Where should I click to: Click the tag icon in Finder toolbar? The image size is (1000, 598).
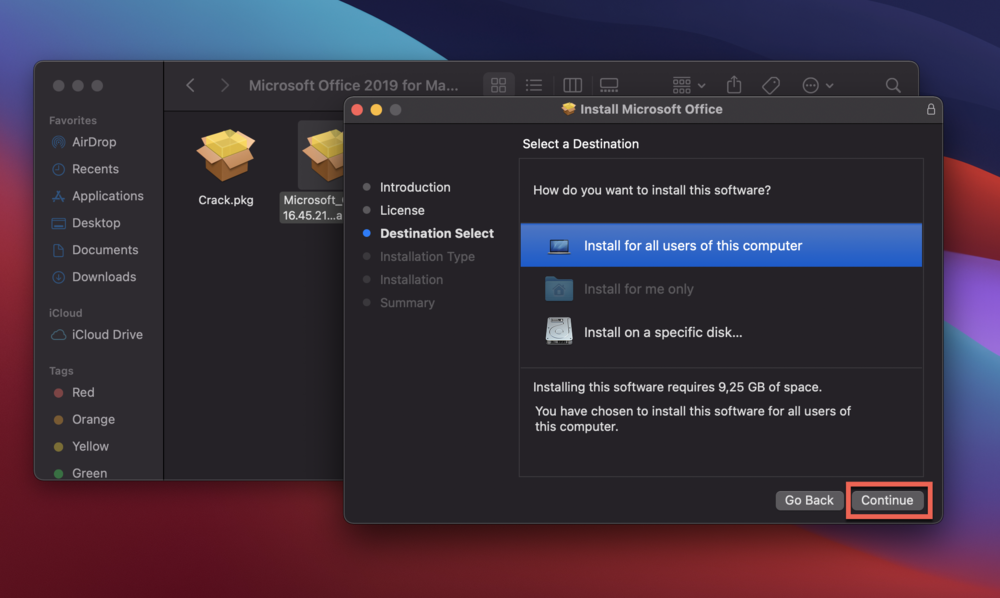tap(770, 86)
